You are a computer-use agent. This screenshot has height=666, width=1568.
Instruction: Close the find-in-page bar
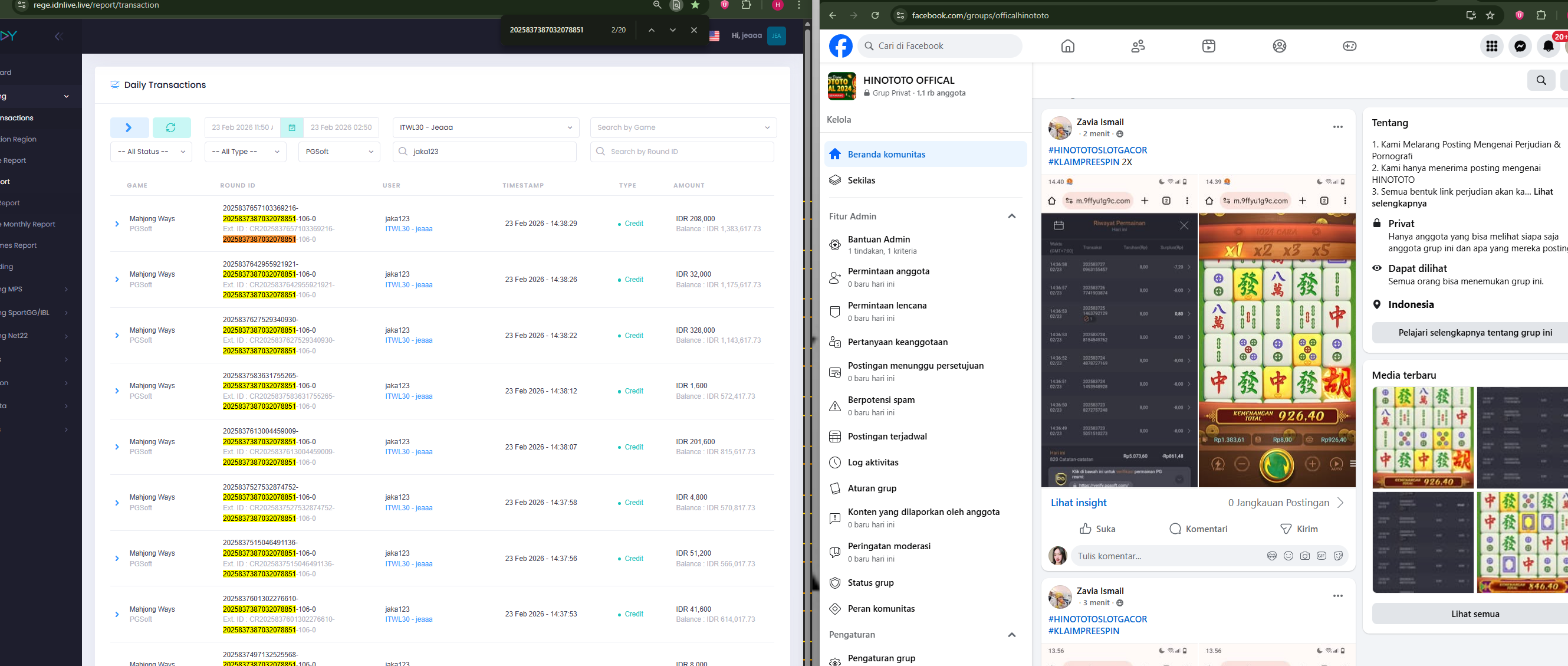click(694, 30)
